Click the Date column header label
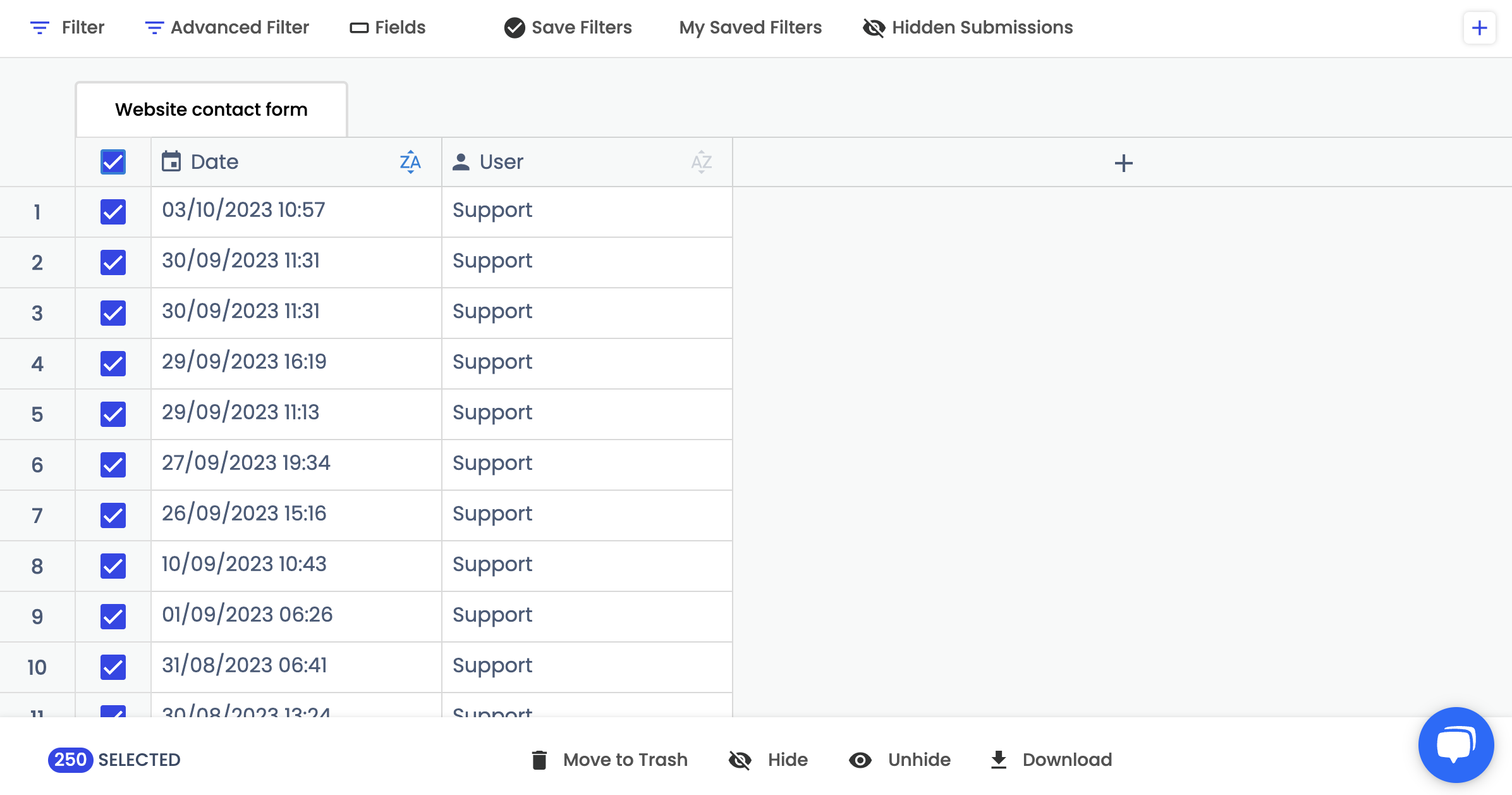1512x795 pixels. [215, 162]
